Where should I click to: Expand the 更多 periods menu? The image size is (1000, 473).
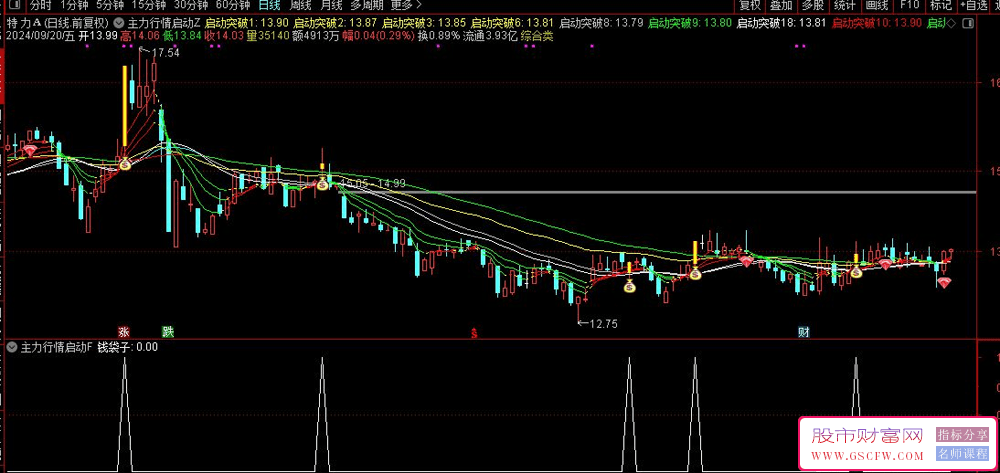click(x=406, y=5)
